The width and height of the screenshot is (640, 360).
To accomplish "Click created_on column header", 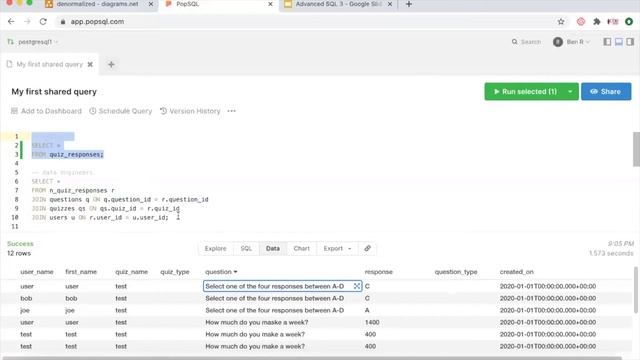I will [516, 272].
